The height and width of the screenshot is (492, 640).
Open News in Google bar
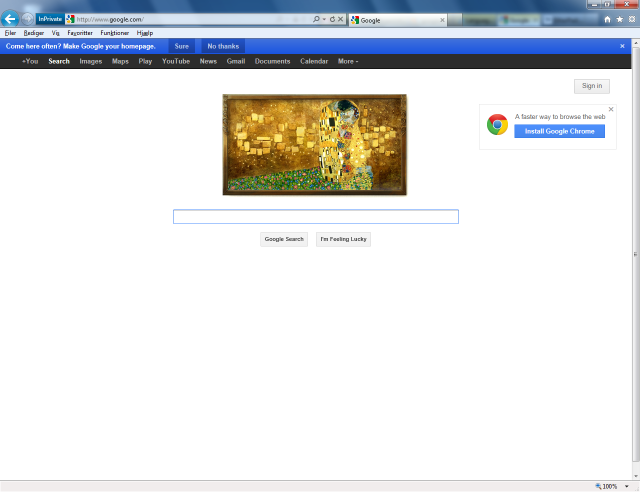pos(208,61)
